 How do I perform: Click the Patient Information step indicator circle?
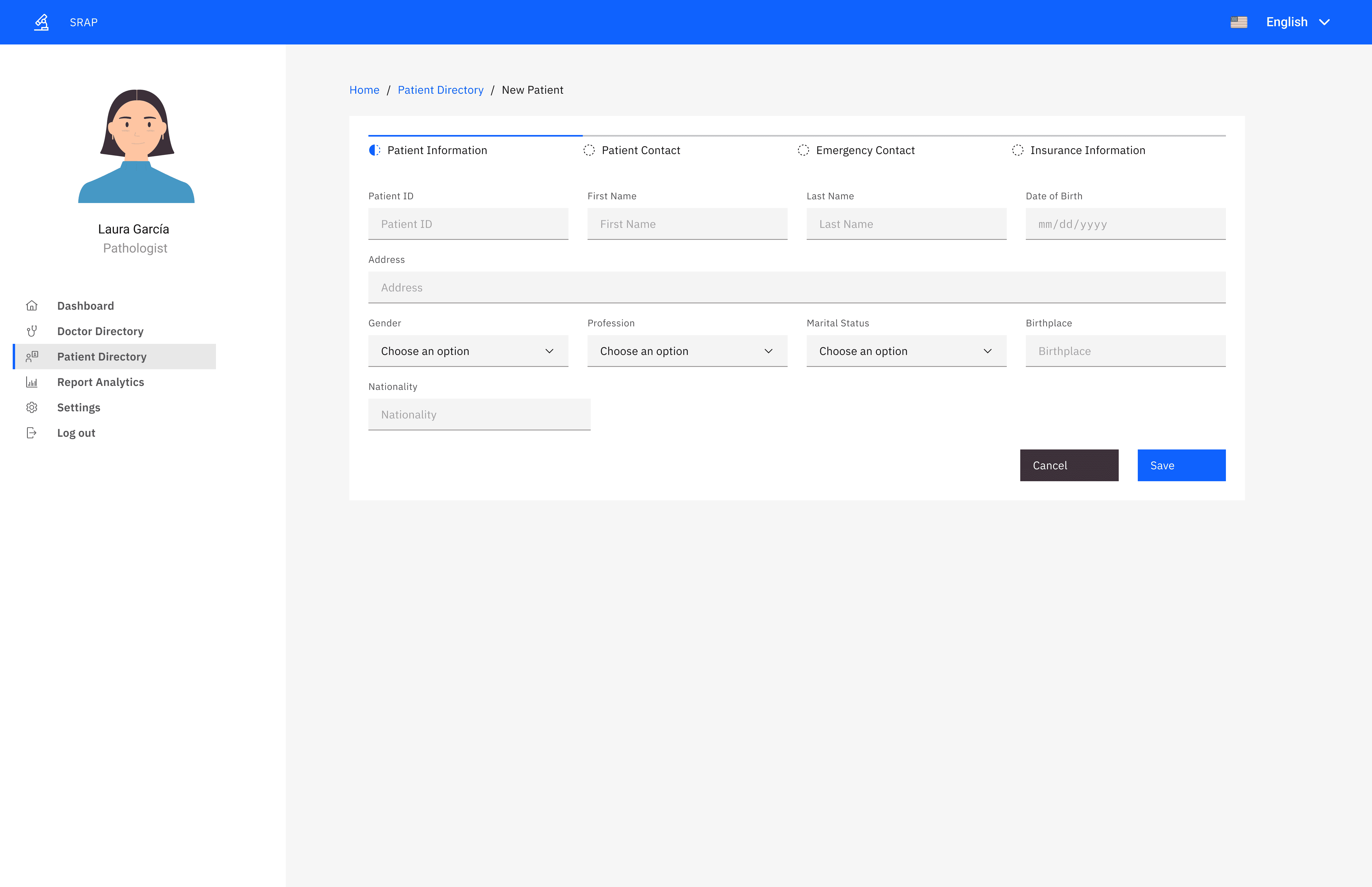pyautogui.click(x=375, y=150)
